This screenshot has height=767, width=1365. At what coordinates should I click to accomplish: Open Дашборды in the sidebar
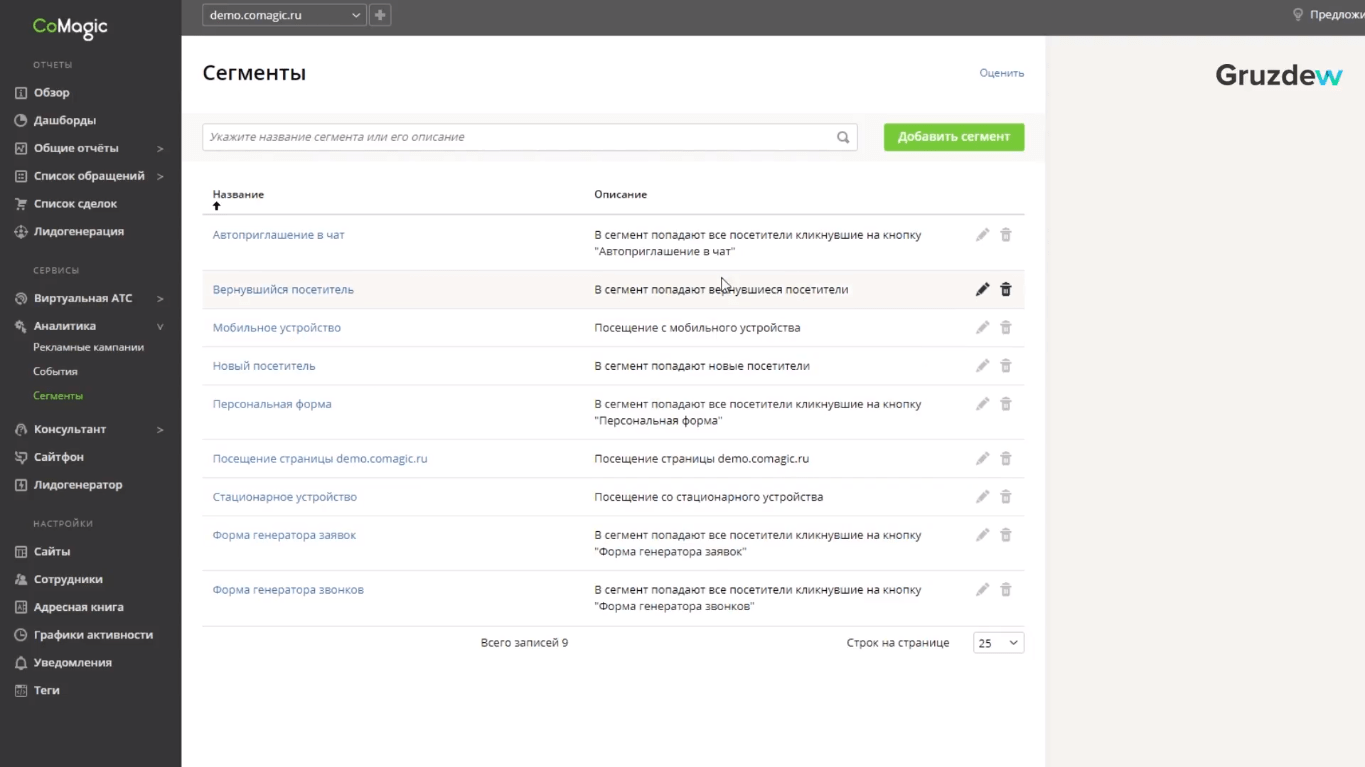[64, 120]
